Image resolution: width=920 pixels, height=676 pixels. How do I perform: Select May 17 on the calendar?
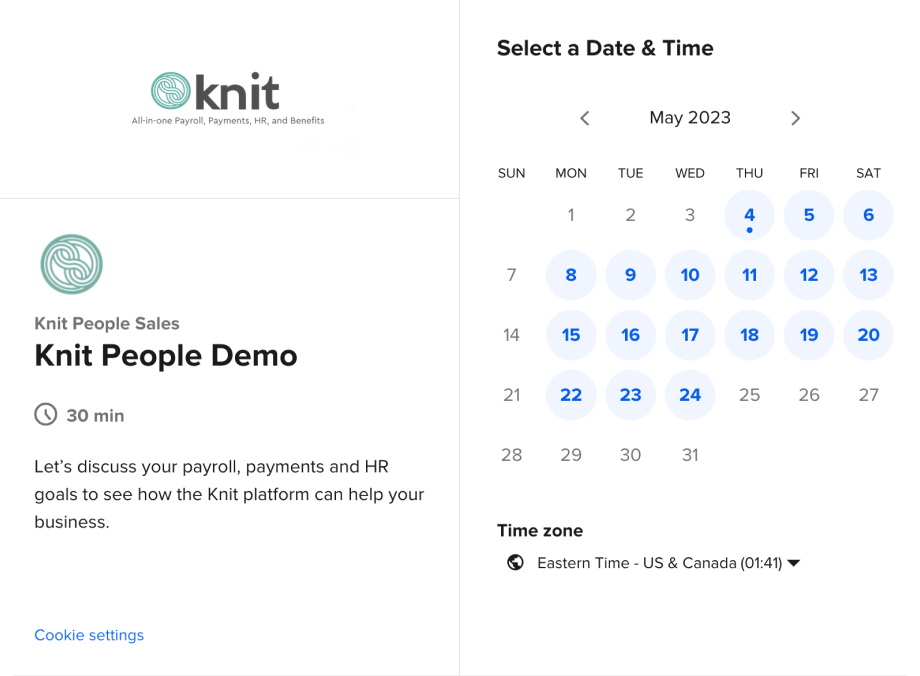click(690, 335)
